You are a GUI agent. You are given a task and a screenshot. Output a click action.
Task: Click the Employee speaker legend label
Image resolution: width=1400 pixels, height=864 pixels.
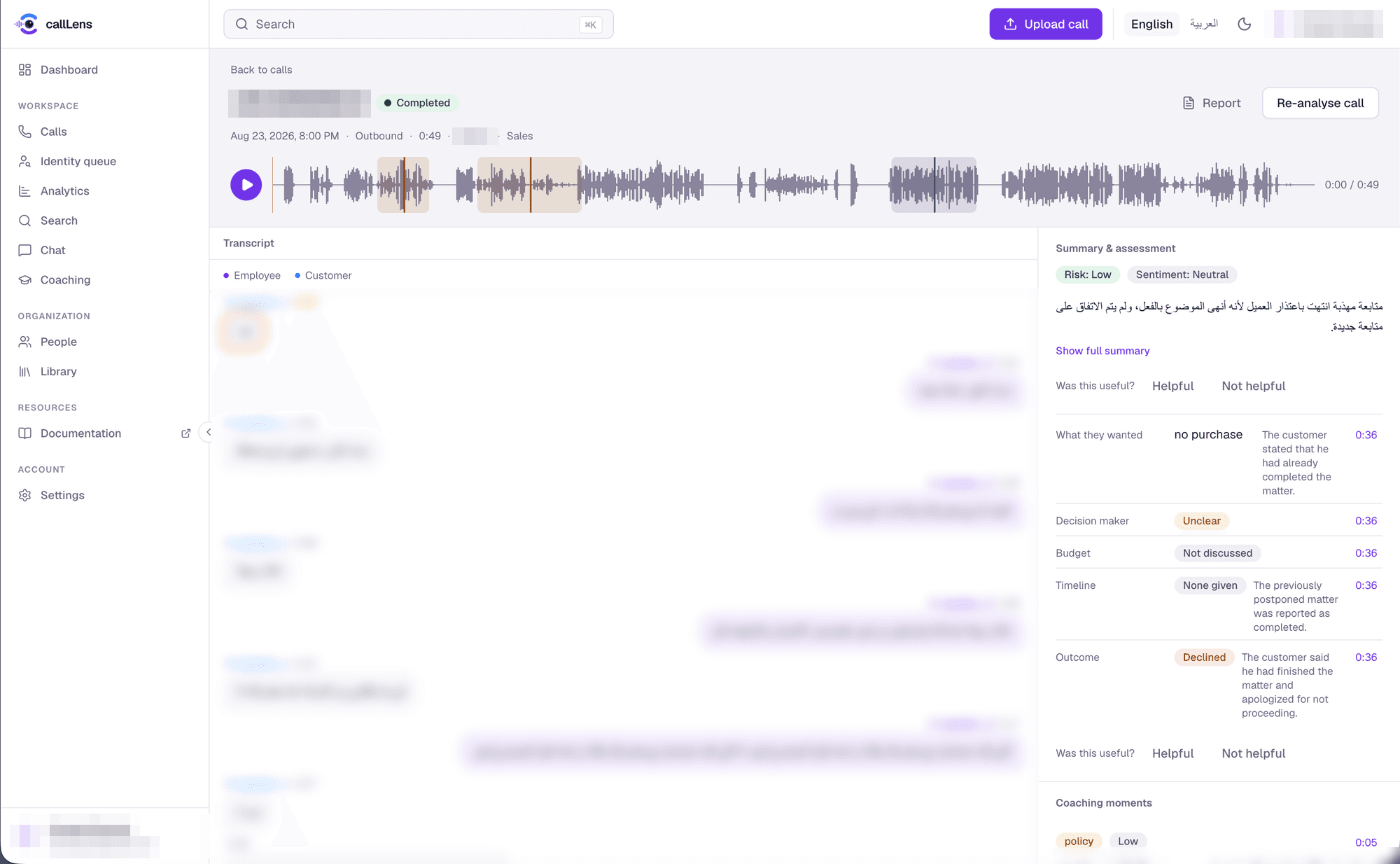tap(257, 276)
